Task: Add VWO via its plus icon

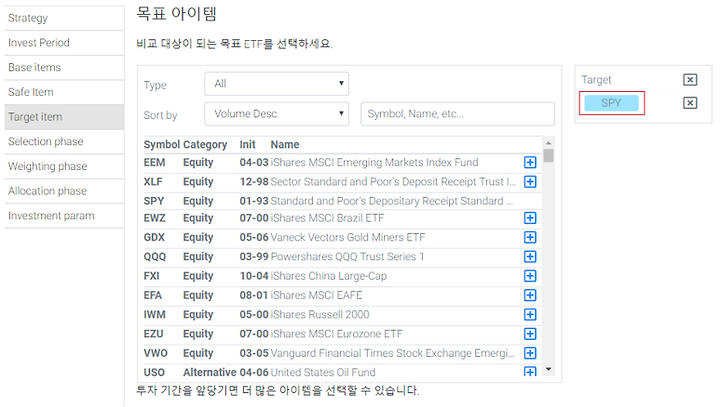Action: [530, 353]
